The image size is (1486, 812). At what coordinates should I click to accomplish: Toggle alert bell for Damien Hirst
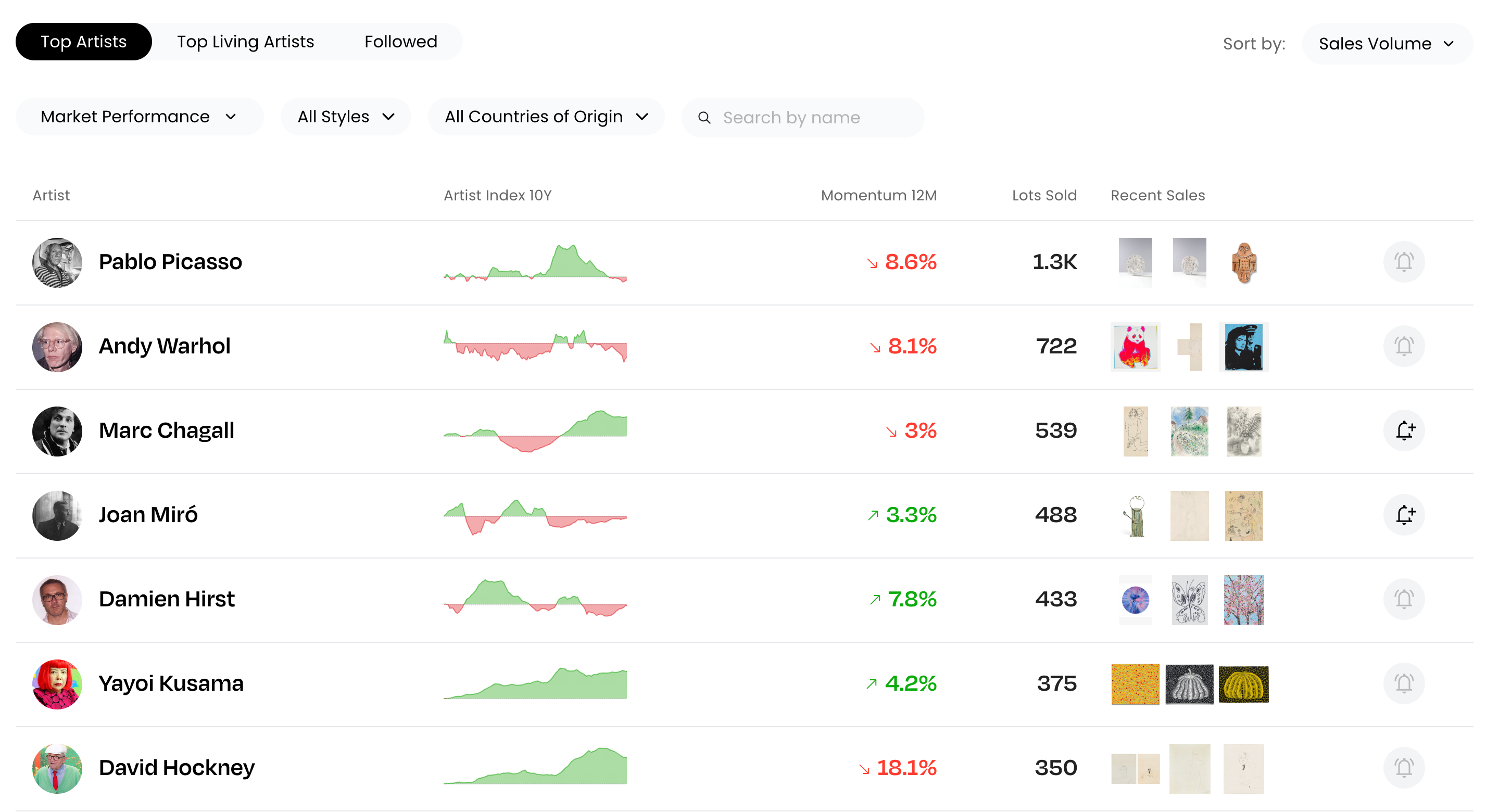pos(1404,599)
